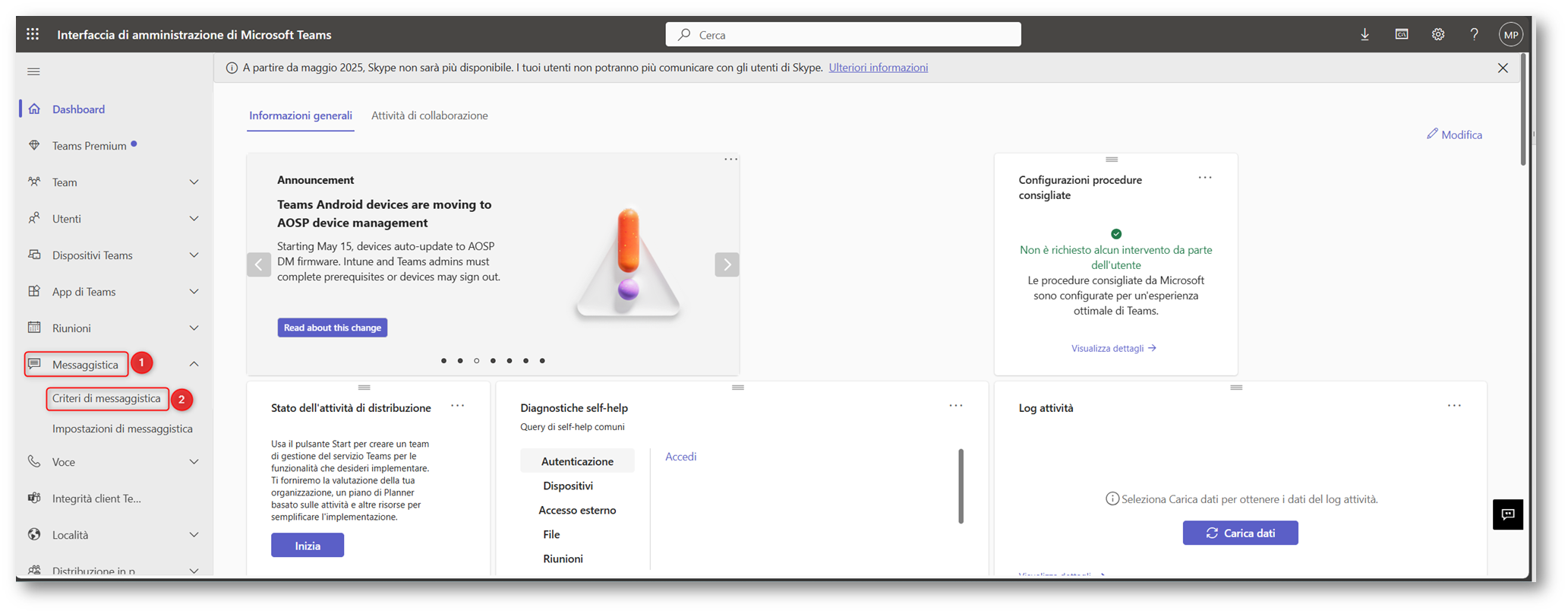The width and height of the screenshot is (1568, 614).
Task: Click the Diagnostiche self-help inner scrollbar
Action: [x=961, y=486]
